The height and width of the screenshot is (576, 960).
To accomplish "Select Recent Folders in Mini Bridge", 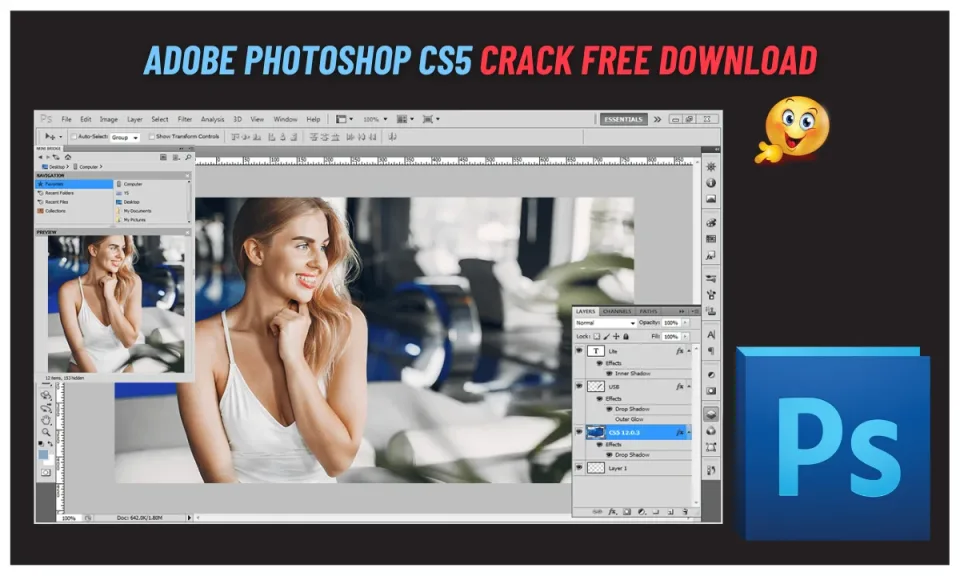I will click(x=59, y=193).
